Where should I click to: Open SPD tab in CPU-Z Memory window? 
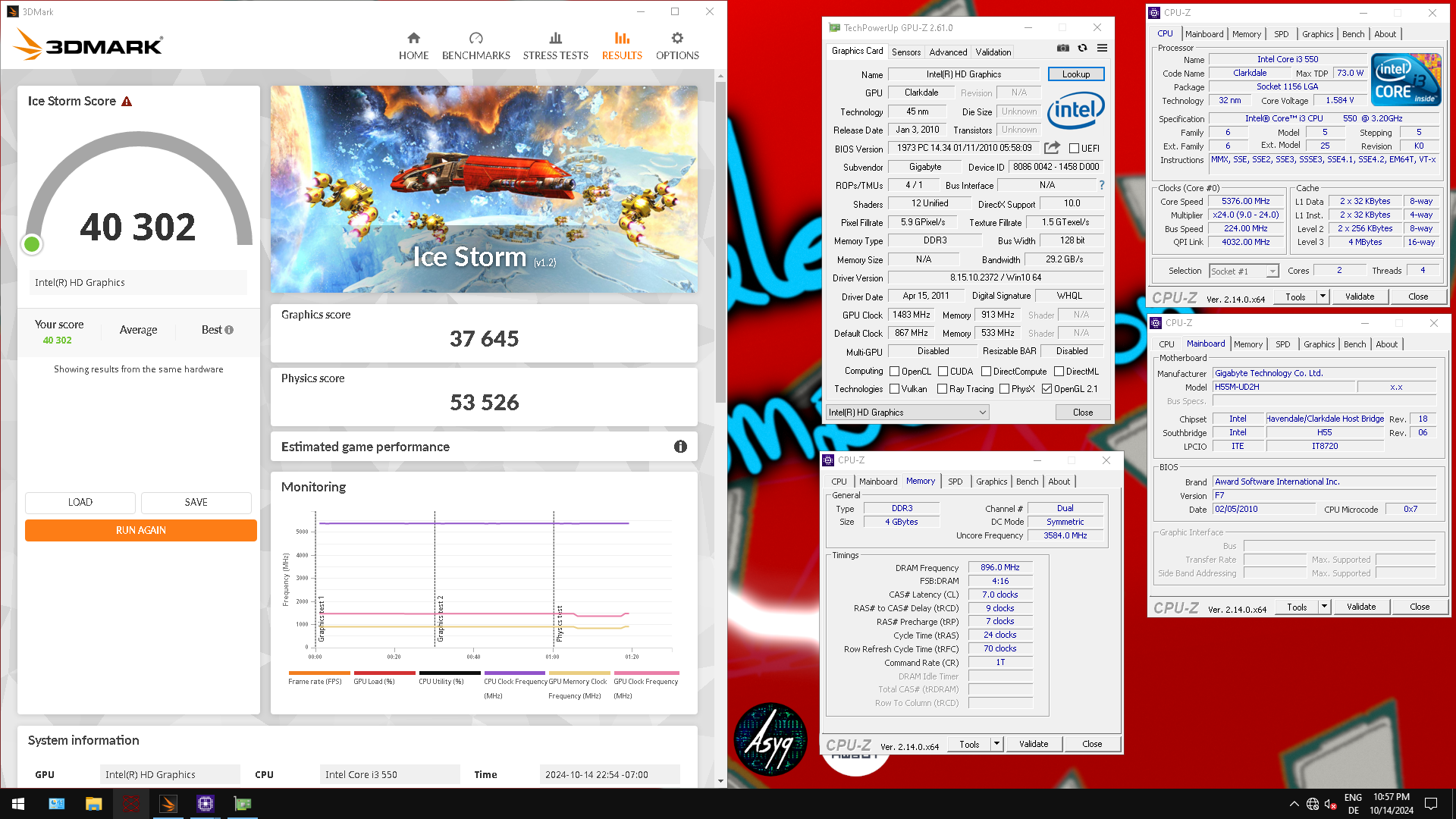coord(955,482)
